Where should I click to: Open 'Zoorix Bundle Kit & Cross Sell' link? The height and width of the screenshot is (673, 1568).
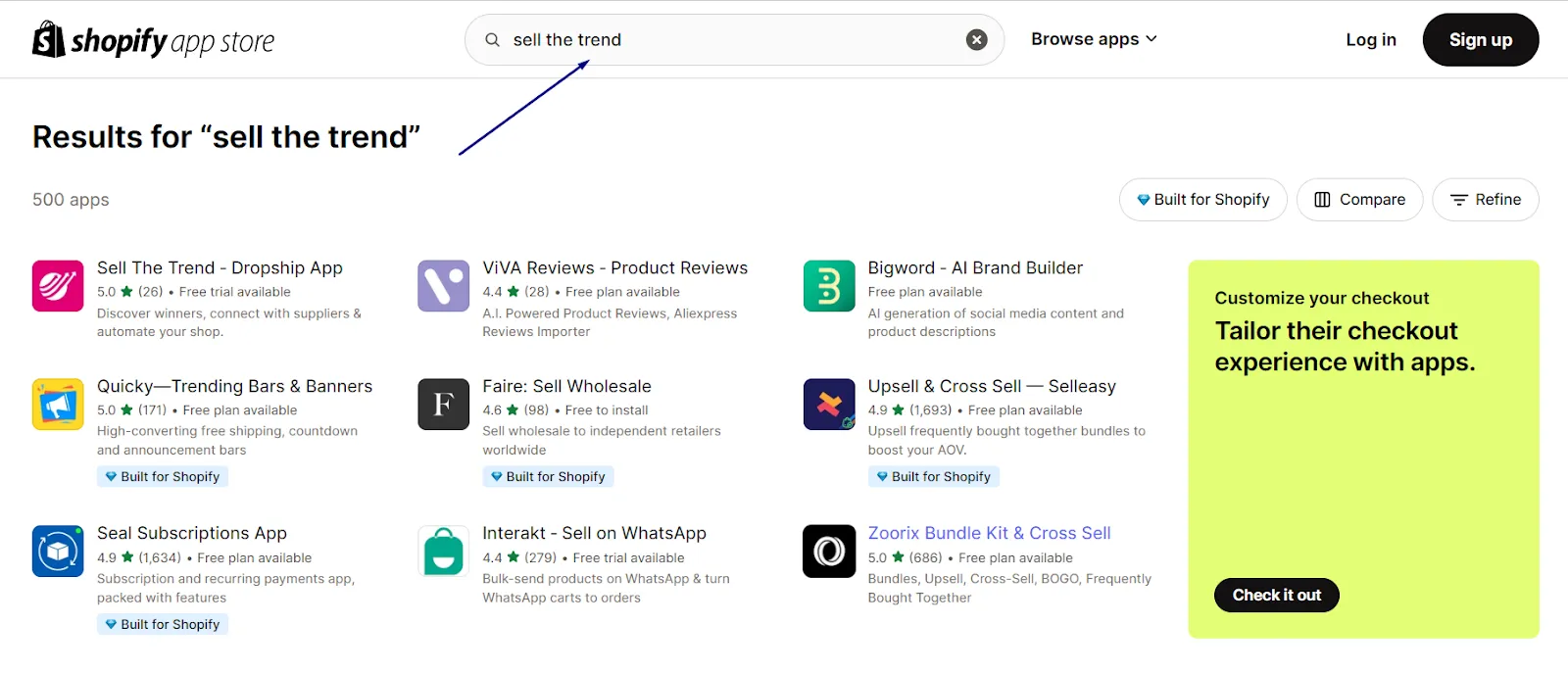[989, 534]
